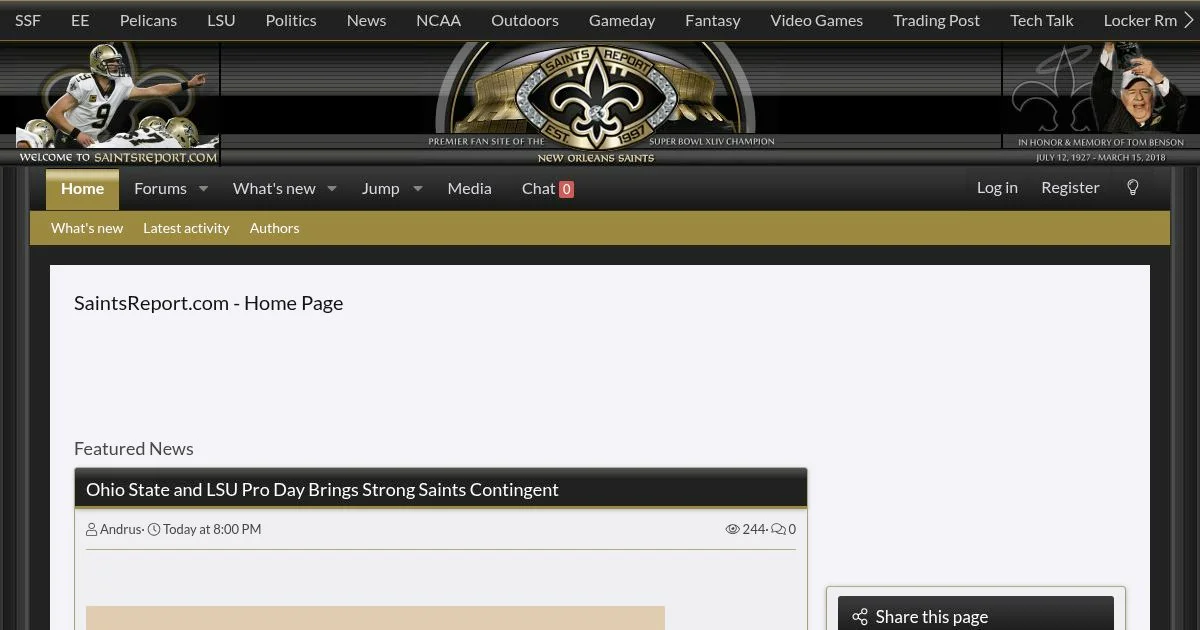Open Latest activity in the sub-navigation
This screenshot has height=630, width=1200.
(x=186, y=228)
